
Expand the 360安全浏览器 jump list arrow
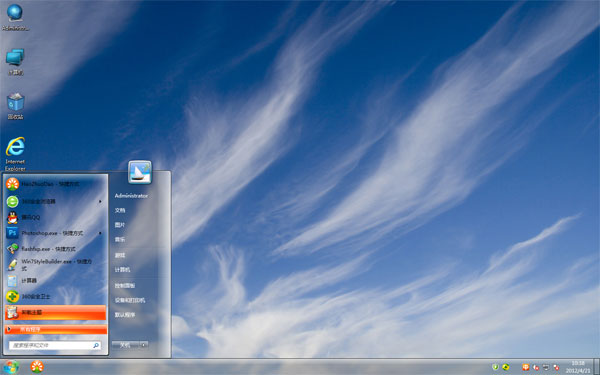point(100,201)
